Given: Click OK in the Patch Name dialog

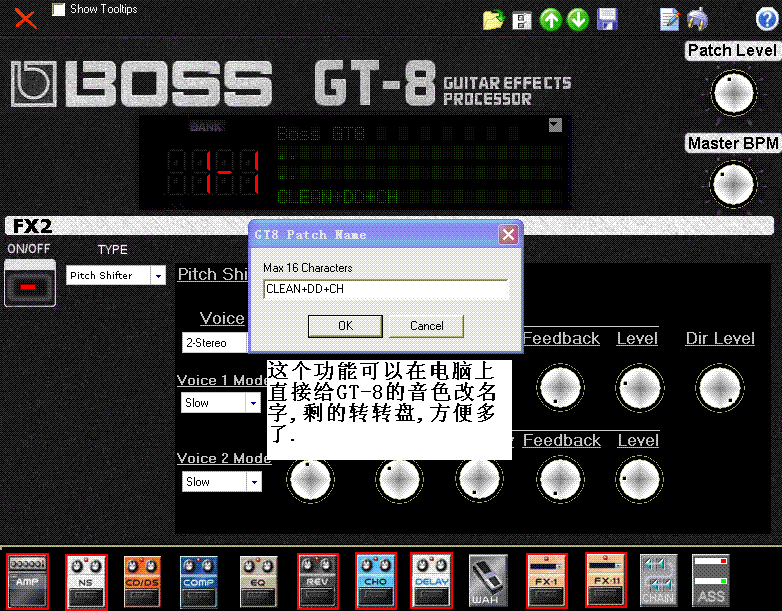Looking at the screenshot, I should coord(345,326).
